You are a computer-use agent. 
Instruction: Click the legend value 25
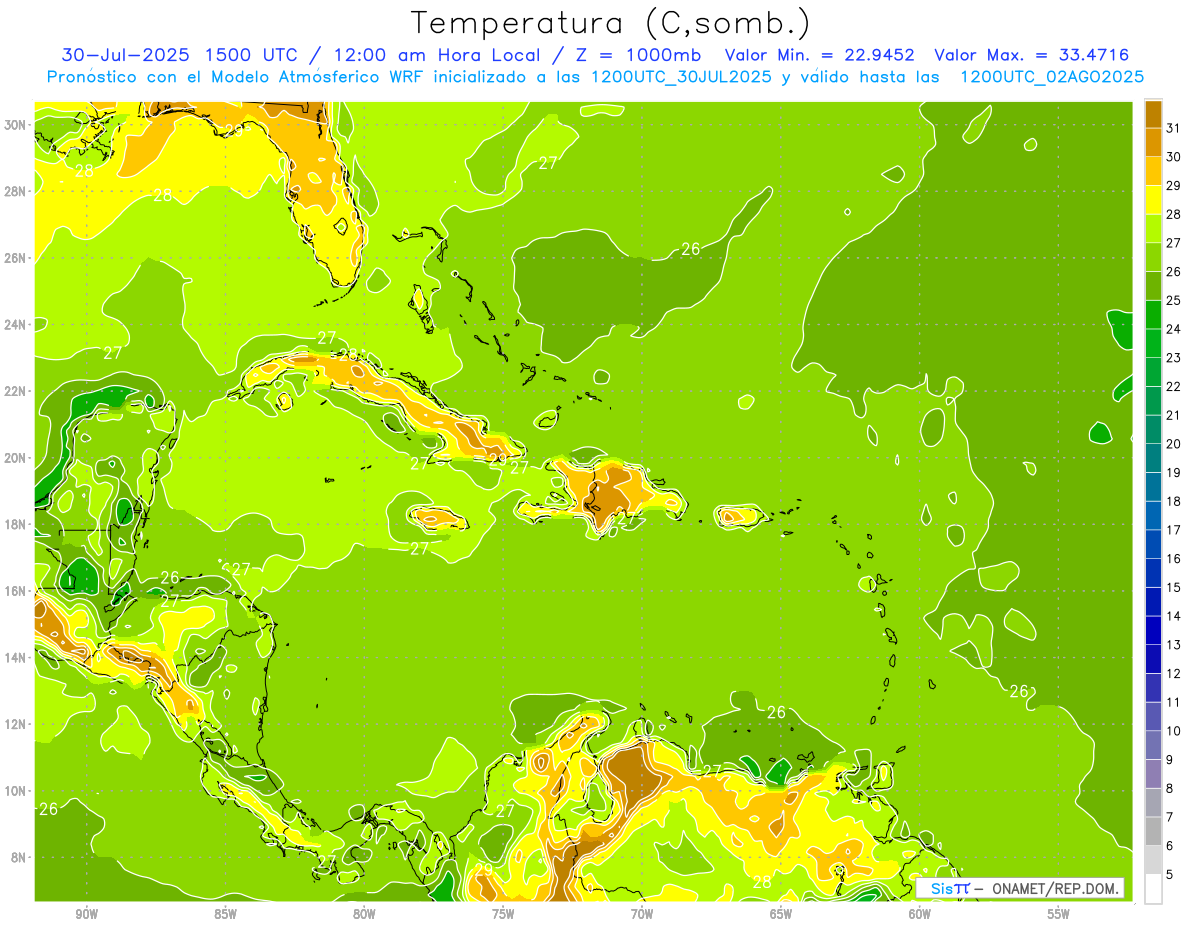(x=1173, y=300)
